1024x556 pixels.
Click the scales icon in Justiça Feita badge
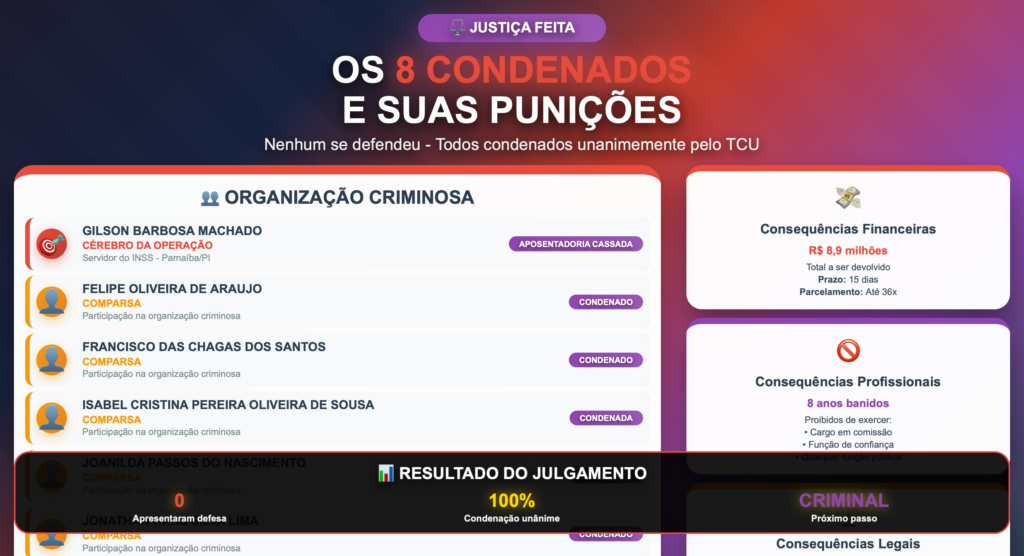point(457,27)
